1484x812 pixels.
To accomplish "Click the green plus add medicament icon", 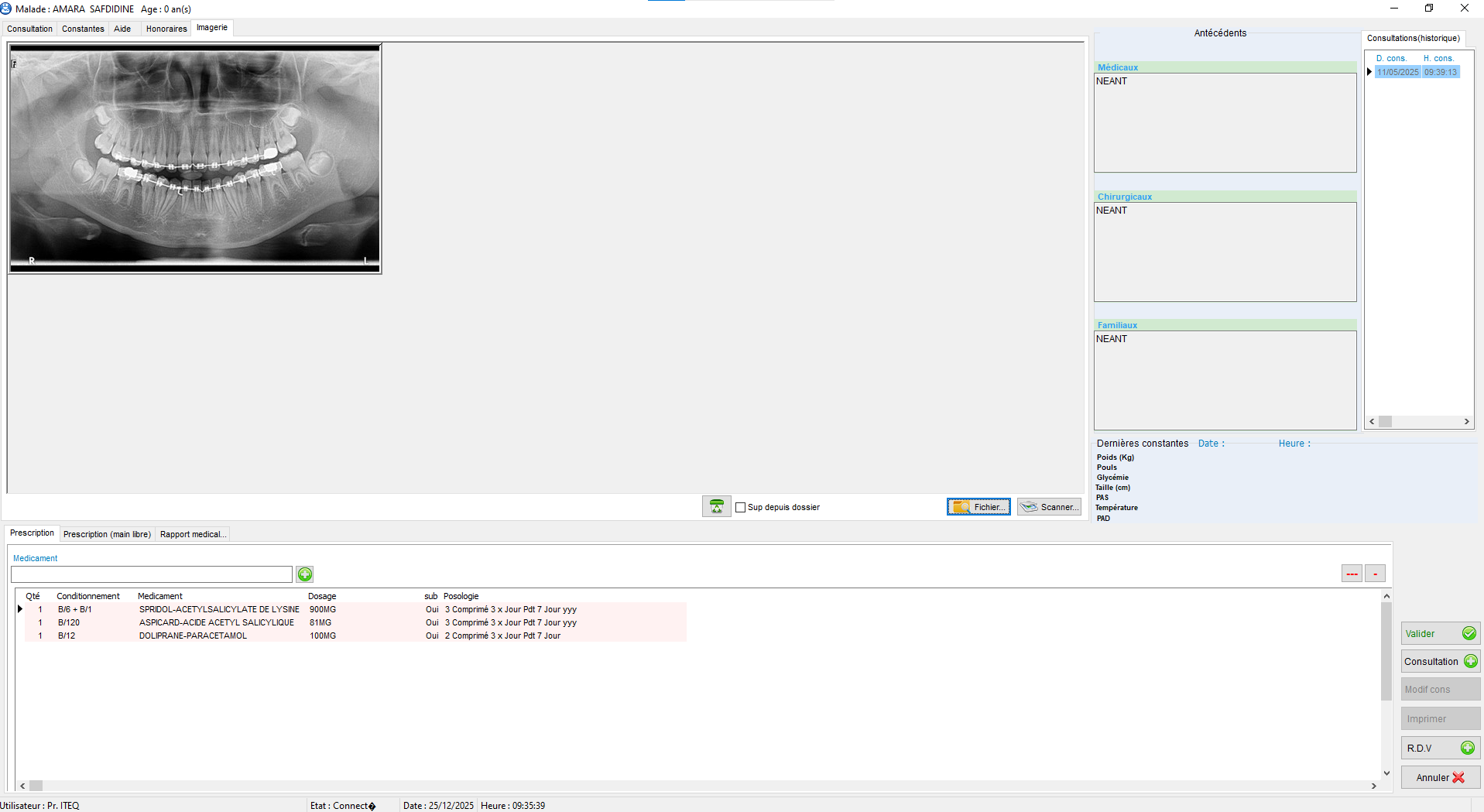I will (305, 574).
